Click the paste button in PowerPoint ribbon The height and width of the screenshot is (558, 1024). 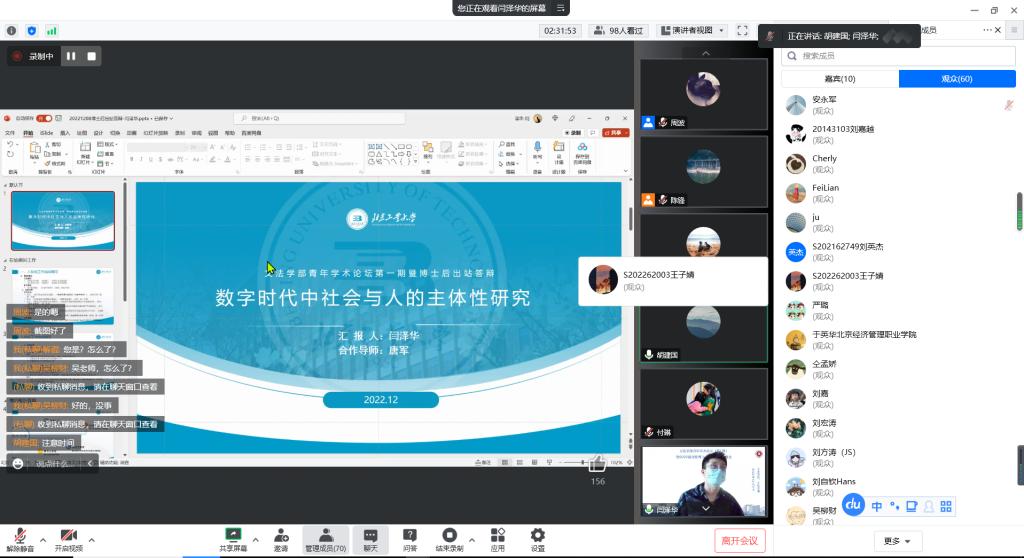coord(35,152)
